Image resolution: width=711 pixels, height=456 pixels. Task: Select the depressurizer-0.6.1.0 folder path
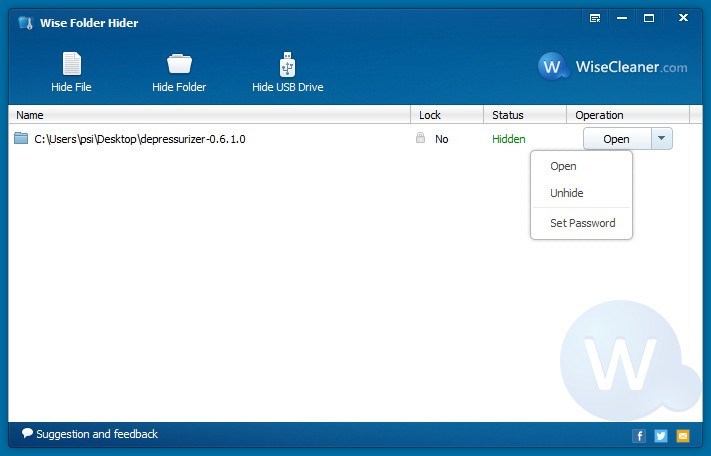pyautogui.click(x=140, y=139)
